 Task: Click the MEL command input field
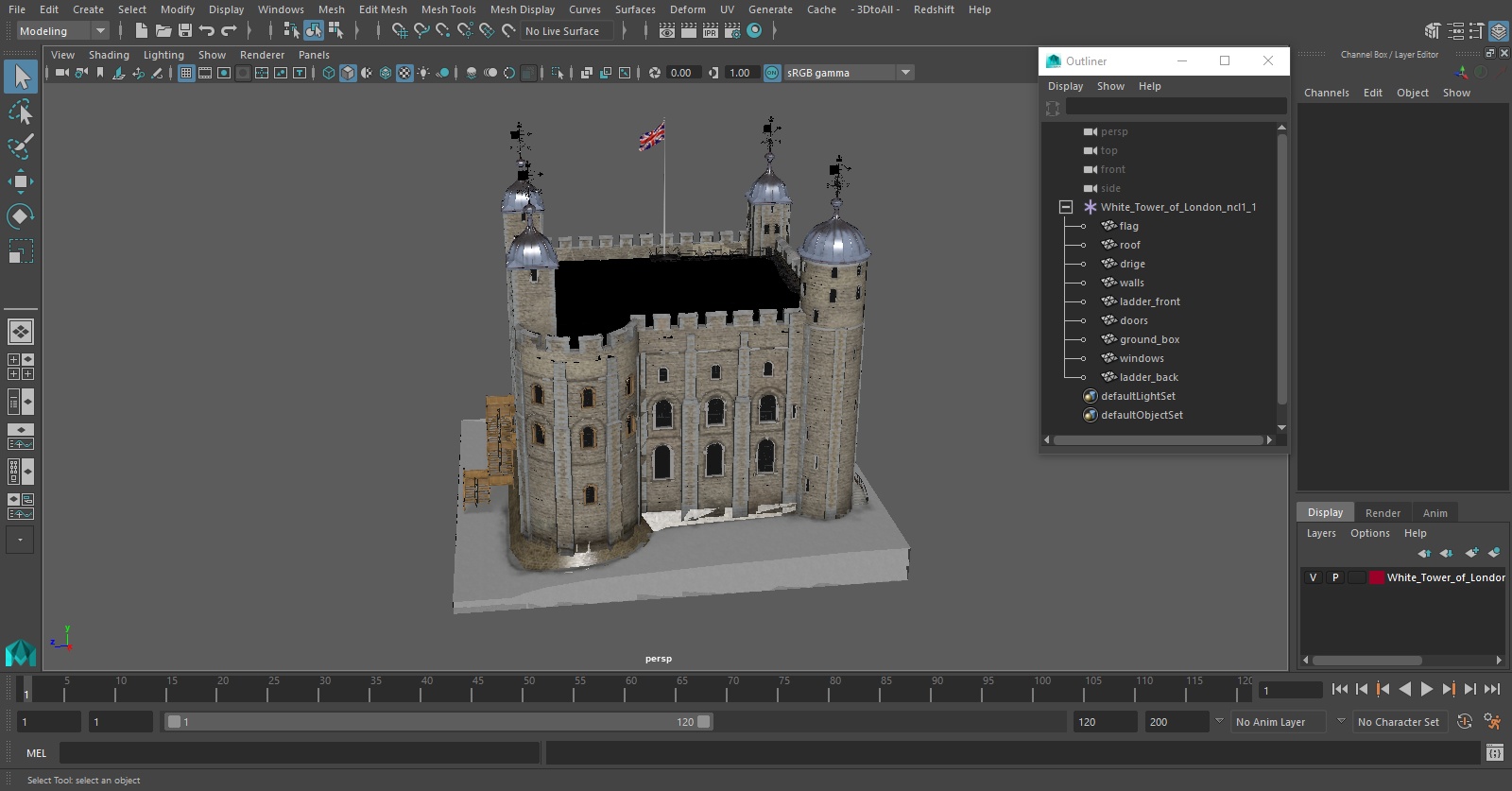click(x=299, y=753)
